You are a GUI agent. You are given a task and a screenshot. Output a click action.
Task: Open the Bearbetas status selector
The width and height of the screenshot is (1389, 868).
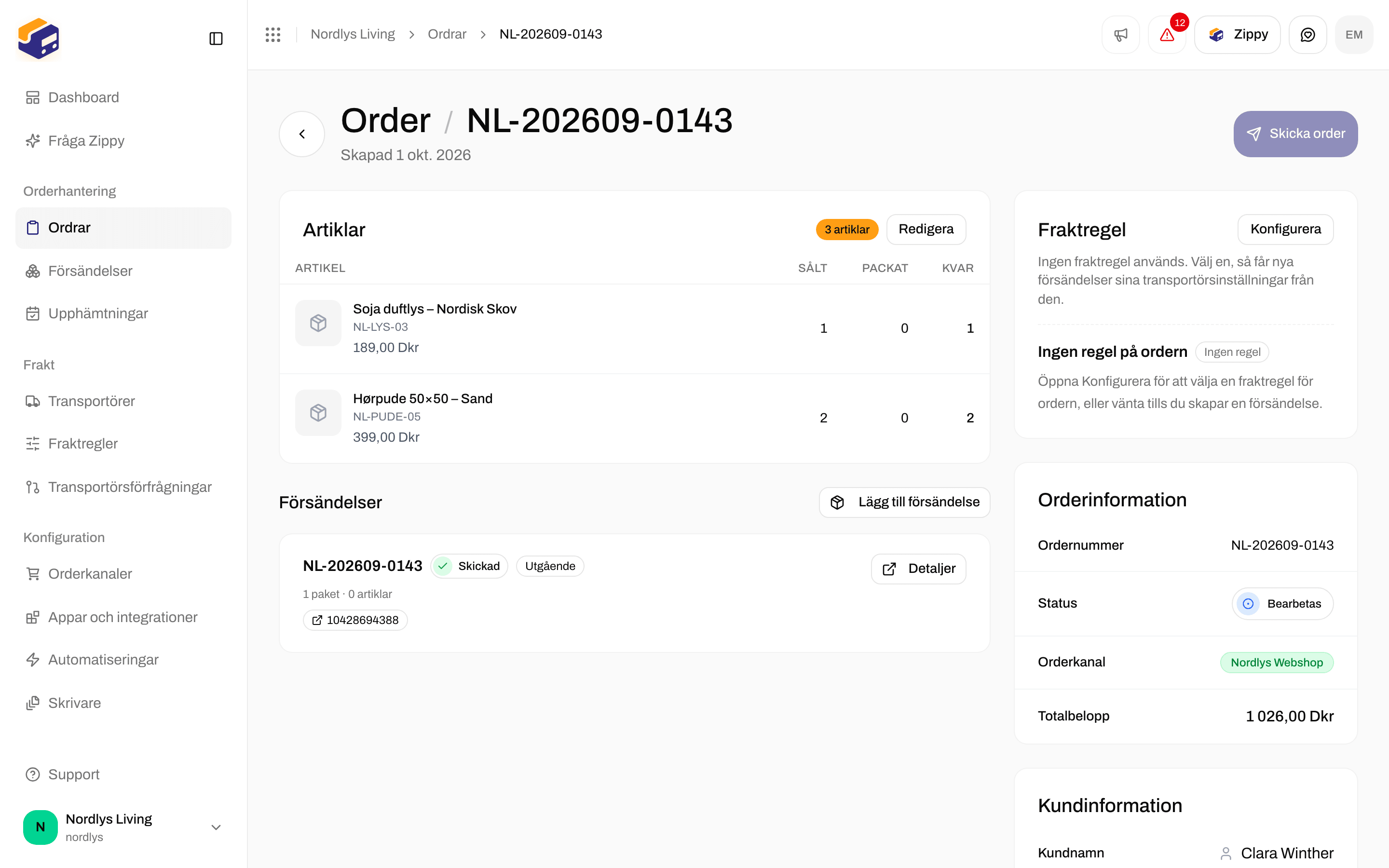[x=1282, y=603]
